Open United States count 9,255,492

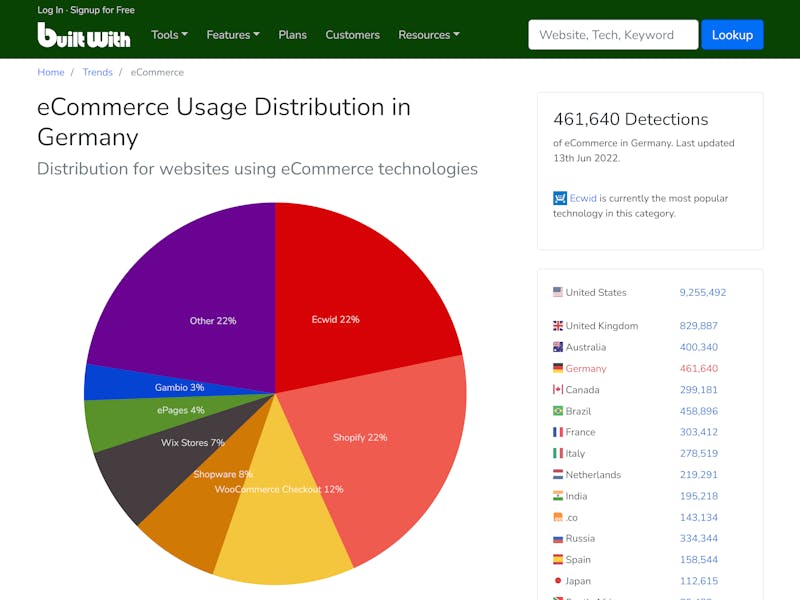703,292
